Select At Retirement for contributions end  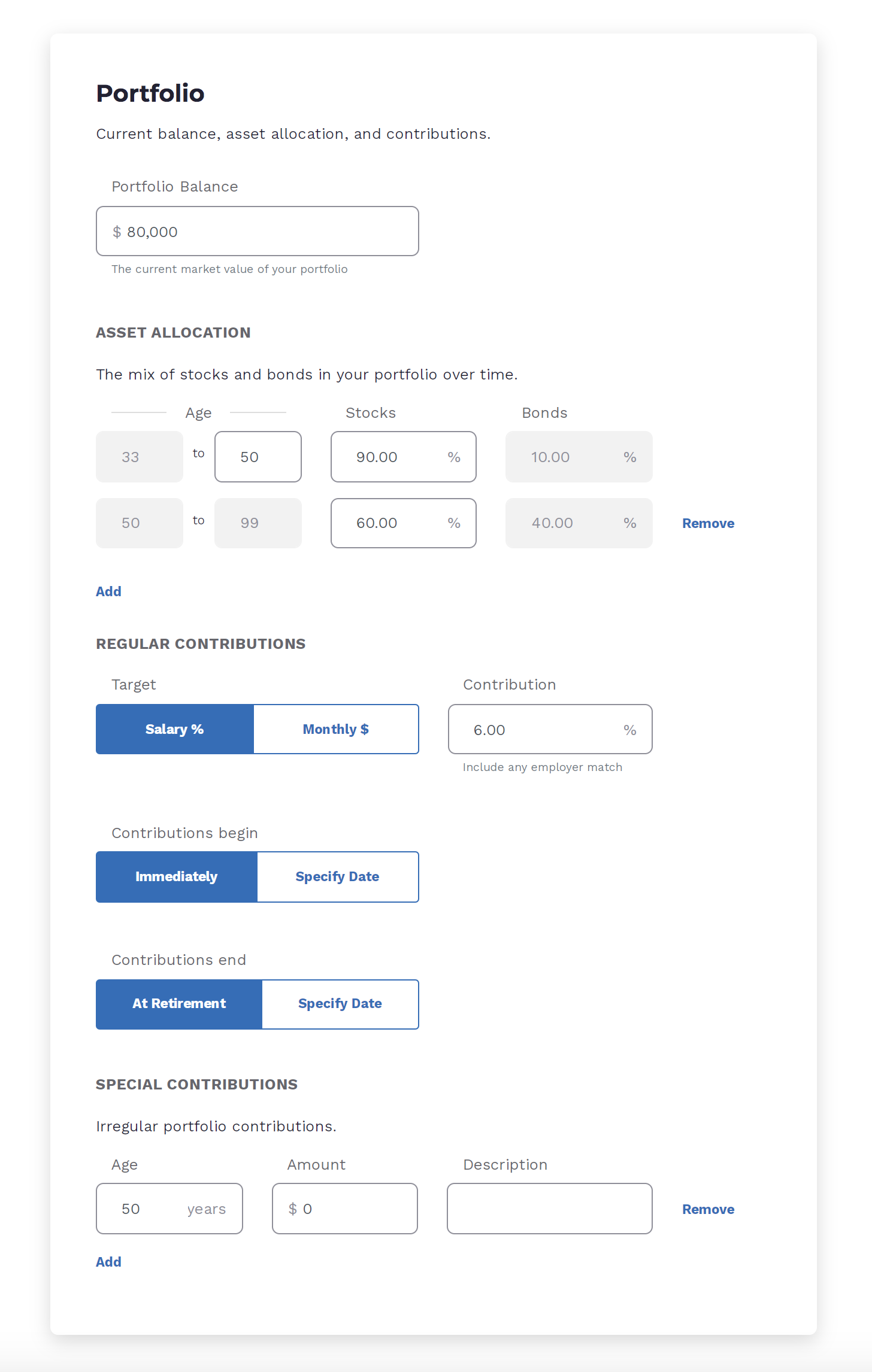(x=178, y=1003)
